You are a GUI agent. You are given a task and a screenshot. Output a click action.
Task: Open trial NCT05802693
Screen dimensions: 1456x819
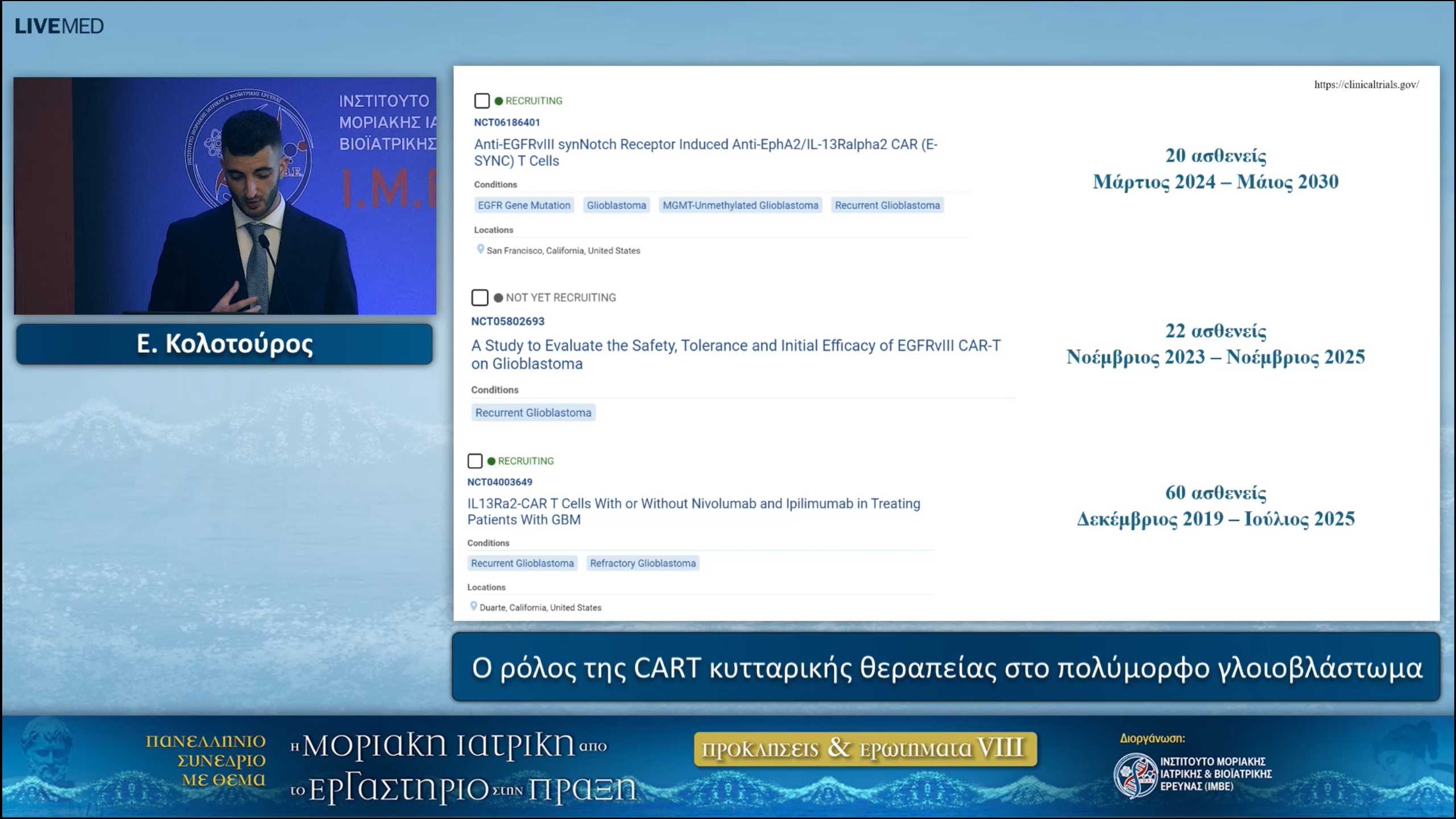coord(508,321)
